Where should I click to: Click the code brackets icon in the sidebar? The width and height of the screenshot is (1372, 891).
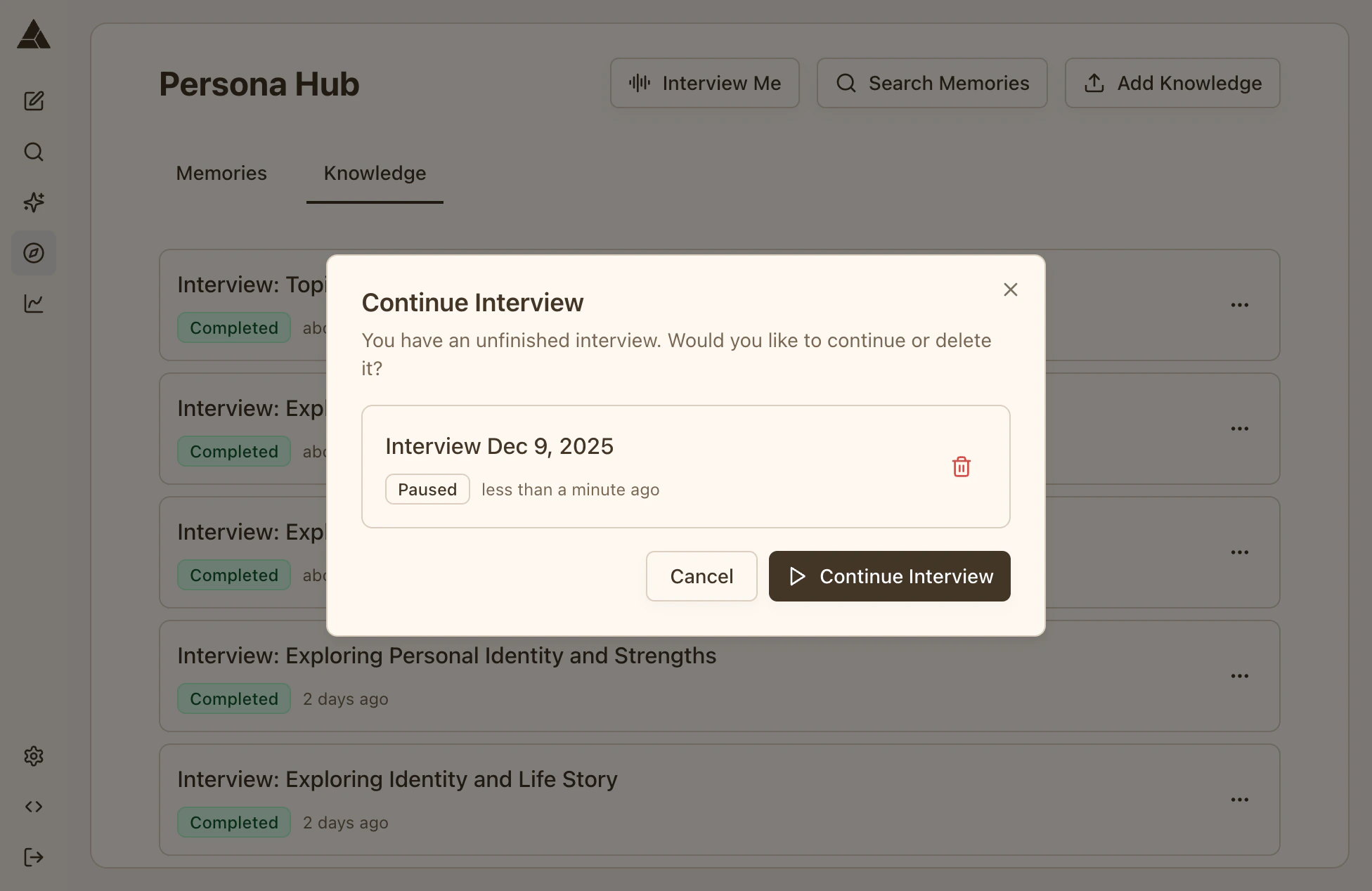point(34,807)
